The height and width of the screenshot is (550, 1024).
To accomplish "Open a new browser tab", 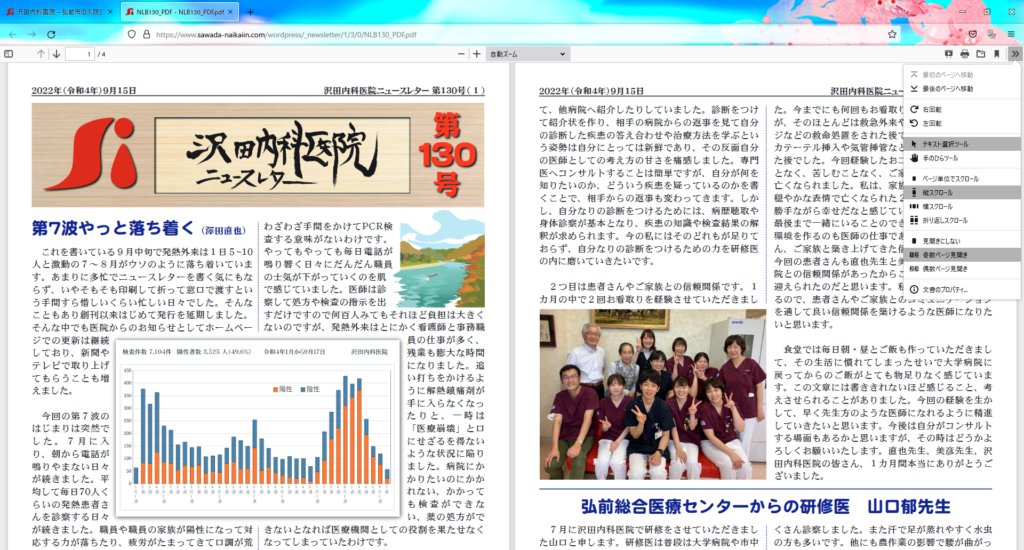I will coord(250,12).
